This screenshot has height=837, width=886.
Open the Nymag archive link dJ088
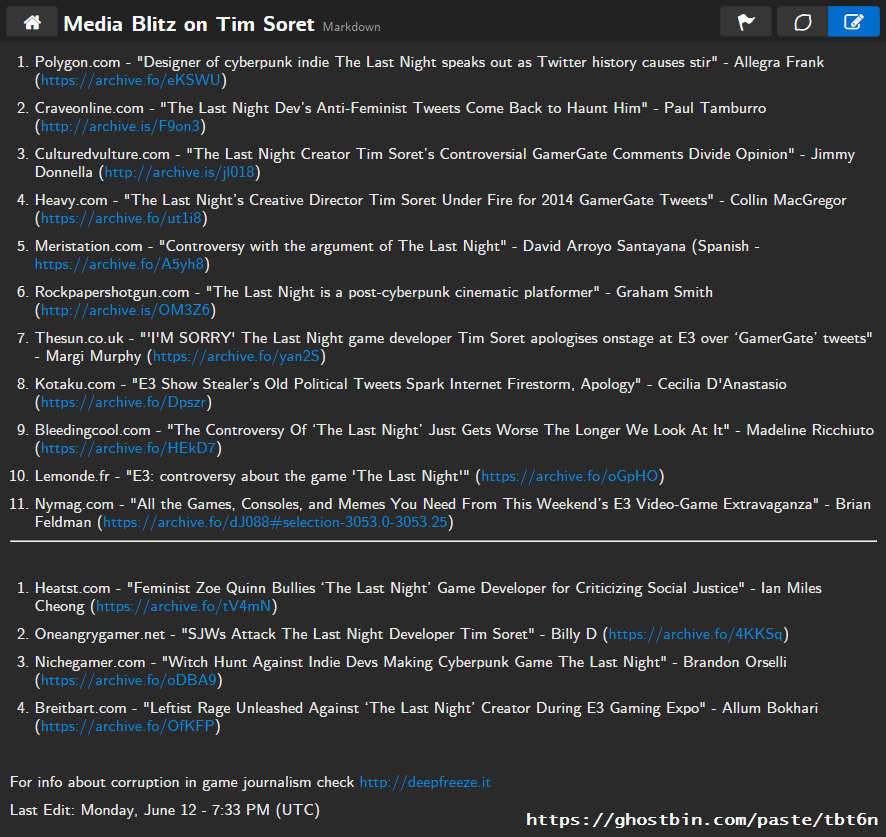[x=275, y=522]
